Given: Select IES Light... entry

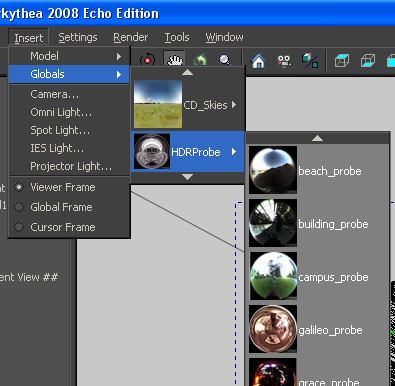Looking at the screenshot, I should tap(69, 148).
